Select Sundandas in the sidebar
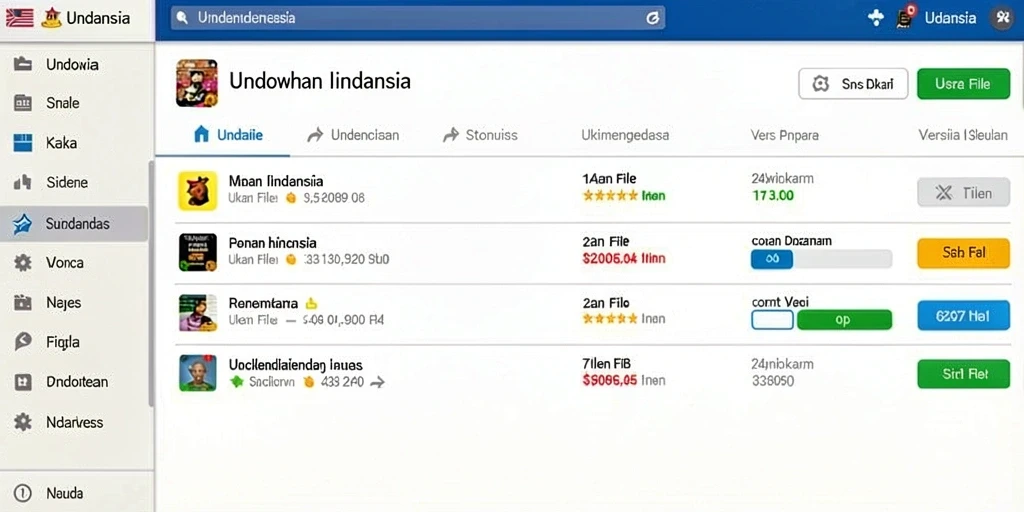 click(x=74, y=224)
